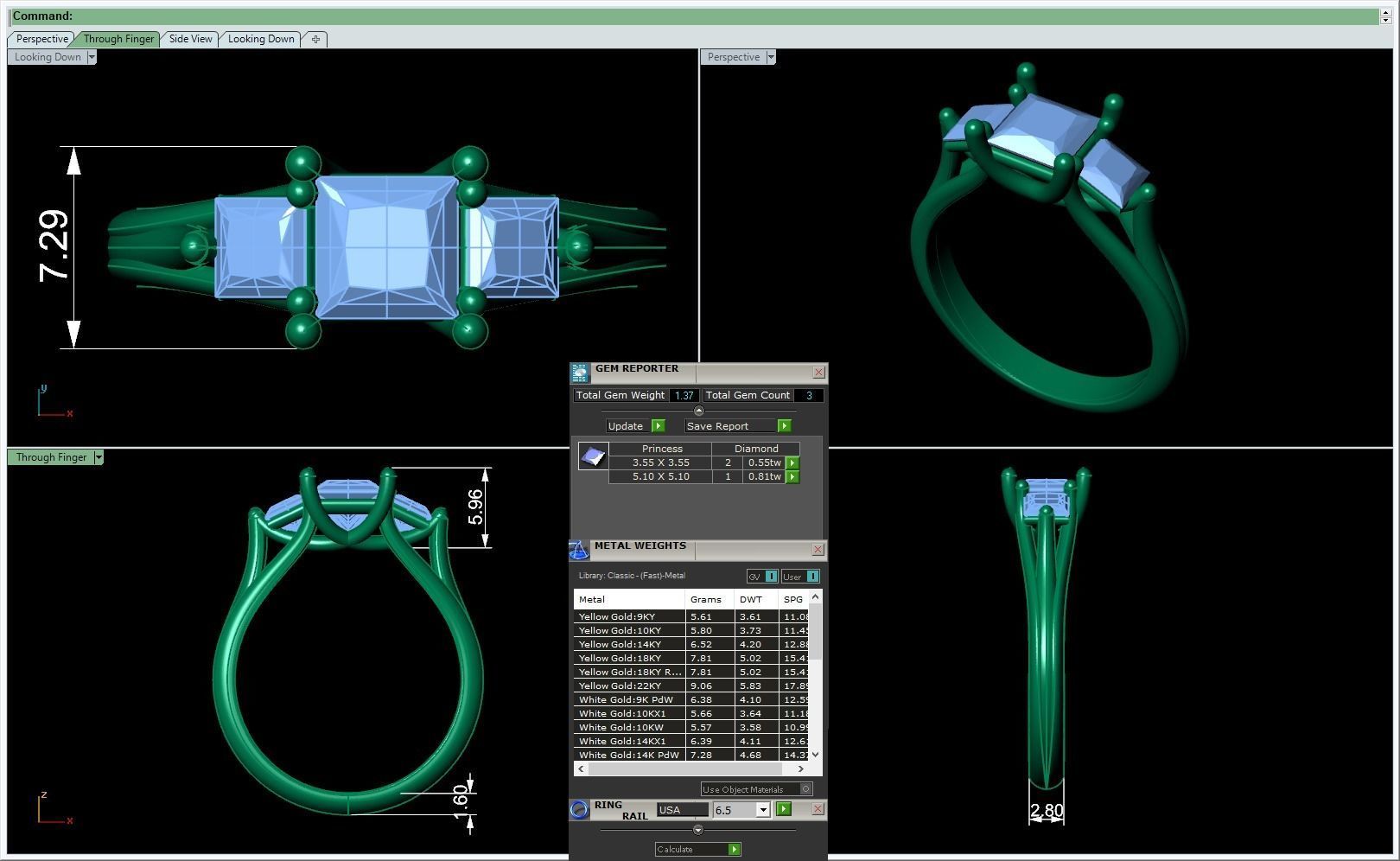Switch to the Side View tab
This screenshot has height=861, width=1400.
click(x=190, y=39)
